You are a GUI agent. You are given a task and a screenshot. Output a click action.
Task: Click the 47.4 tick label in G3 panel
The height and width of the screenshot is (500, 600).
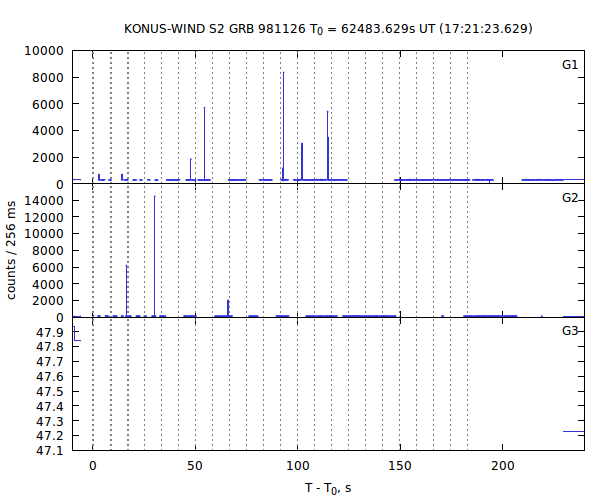point(50,406)
